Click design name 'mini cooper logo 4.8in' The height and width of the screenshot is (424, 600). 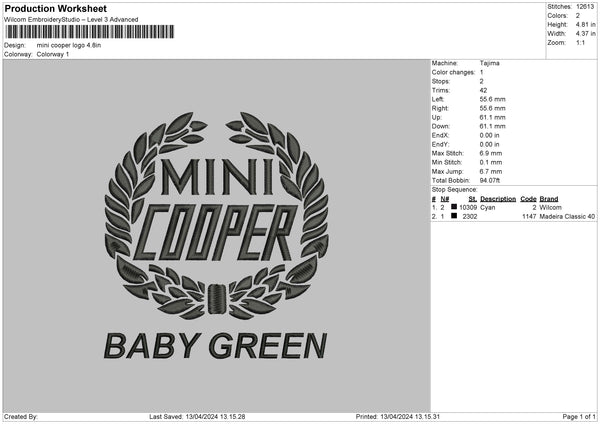click(x=69, y=45)
